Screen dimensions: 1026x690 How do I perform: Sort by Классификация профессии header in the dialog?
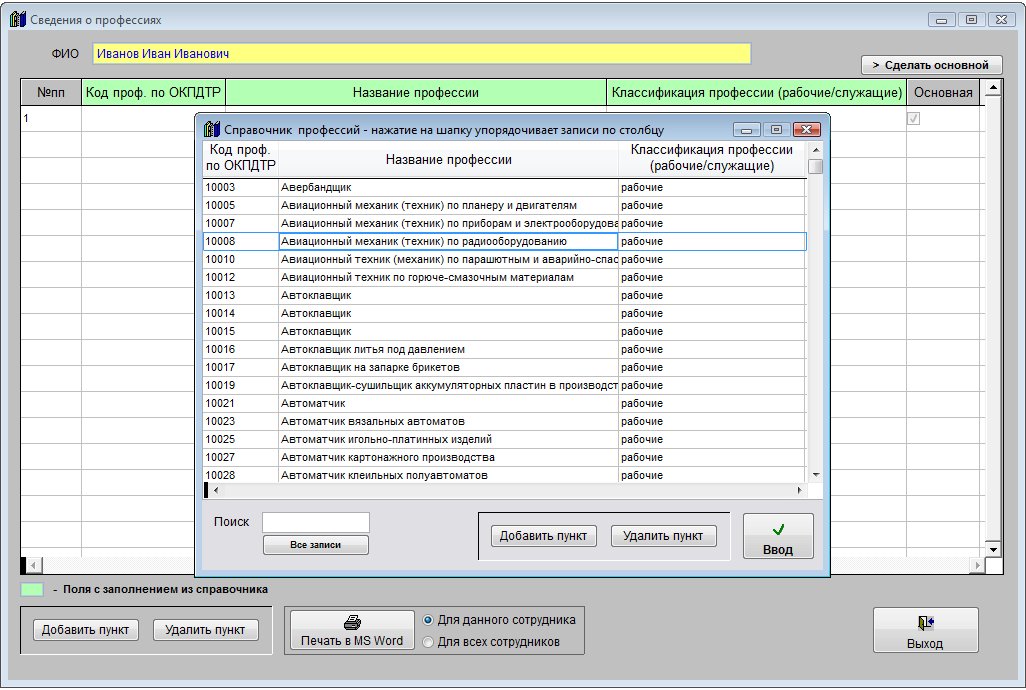[x=711, y=158]
